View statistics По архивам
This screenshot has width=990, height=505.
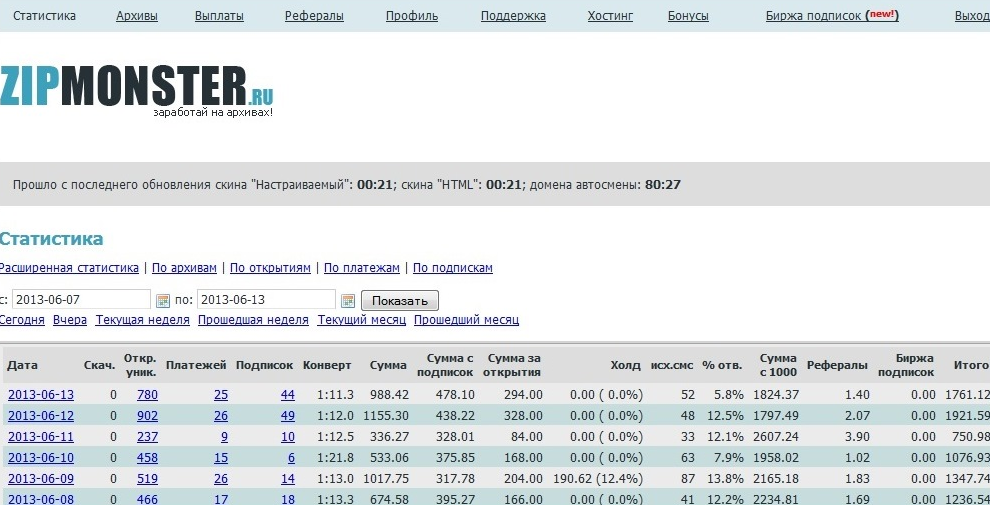click(x=184, y=268)
